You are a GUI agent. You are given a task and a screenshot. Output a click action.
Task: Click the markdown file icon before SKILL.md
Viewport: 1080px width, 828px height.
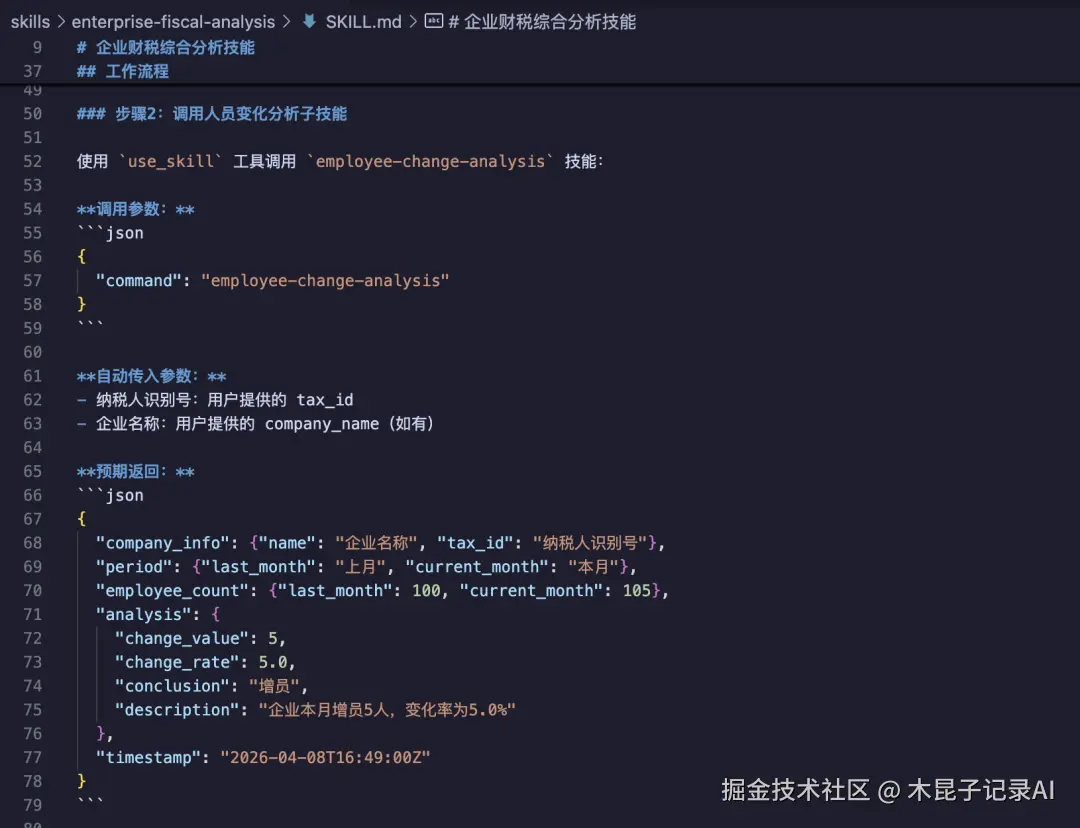click(309, 21)
